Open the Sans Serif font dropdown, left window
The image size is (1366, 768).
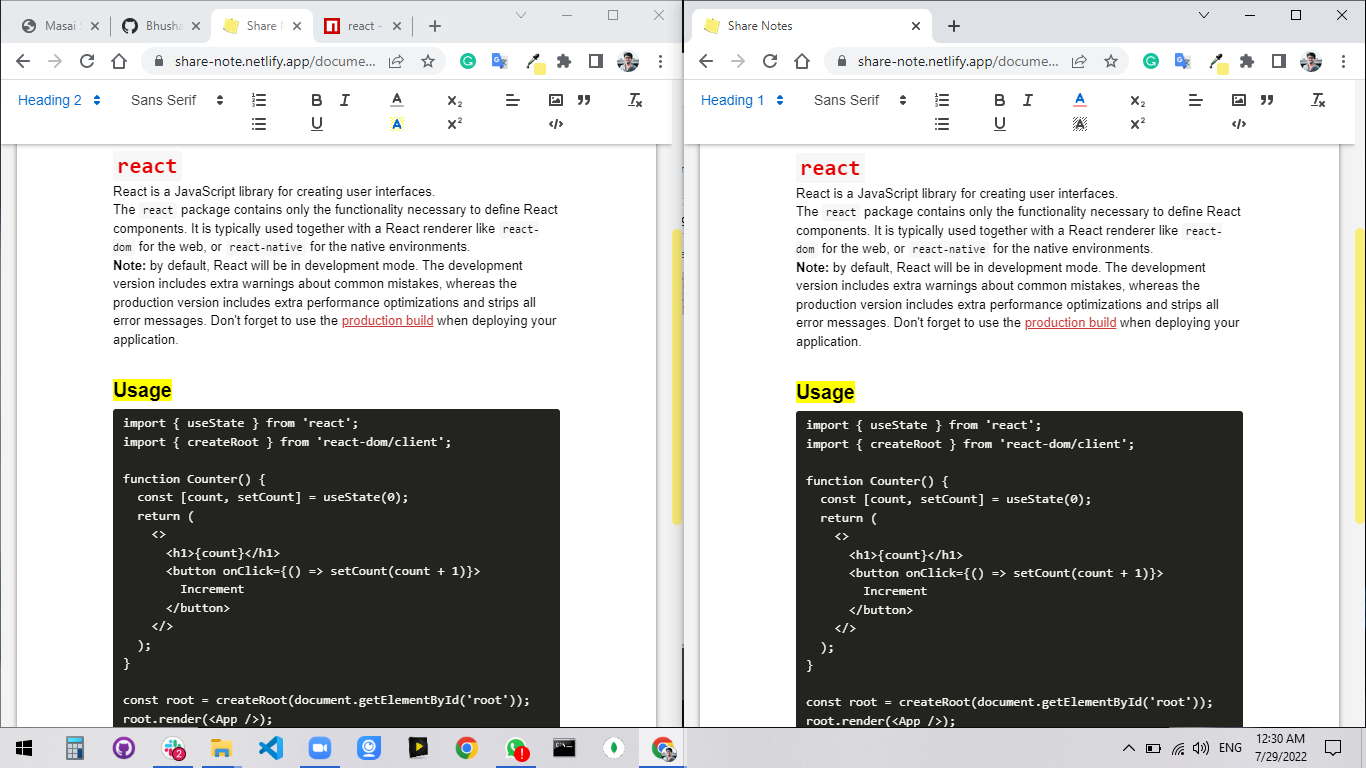point(178,100)
